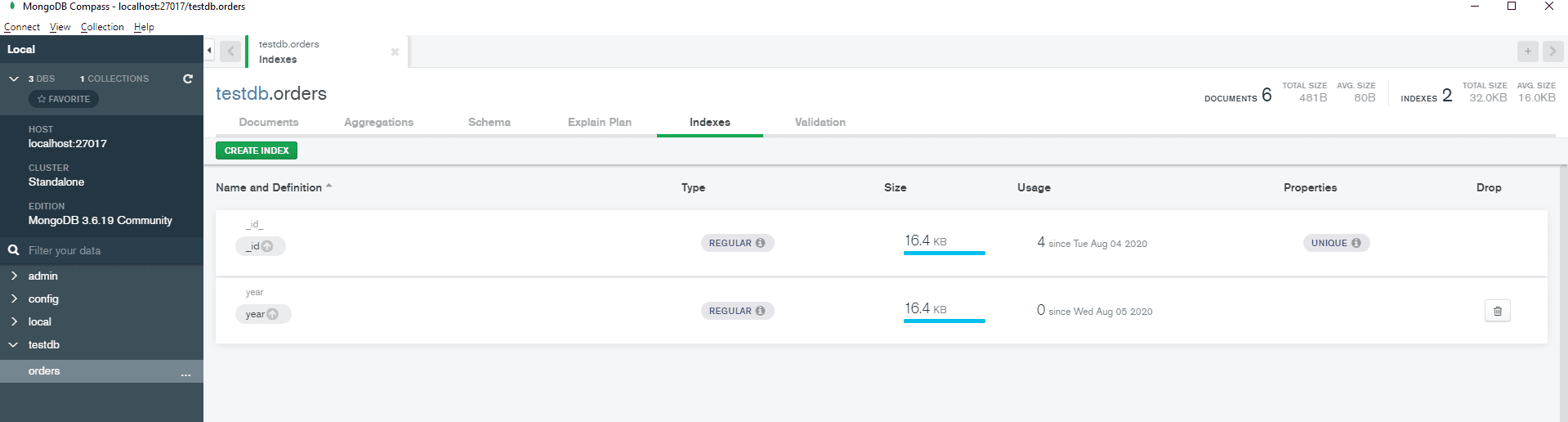Click the Filter your data search field
The height and width of the screenshot is (422, 1568).
coord(106,250)
